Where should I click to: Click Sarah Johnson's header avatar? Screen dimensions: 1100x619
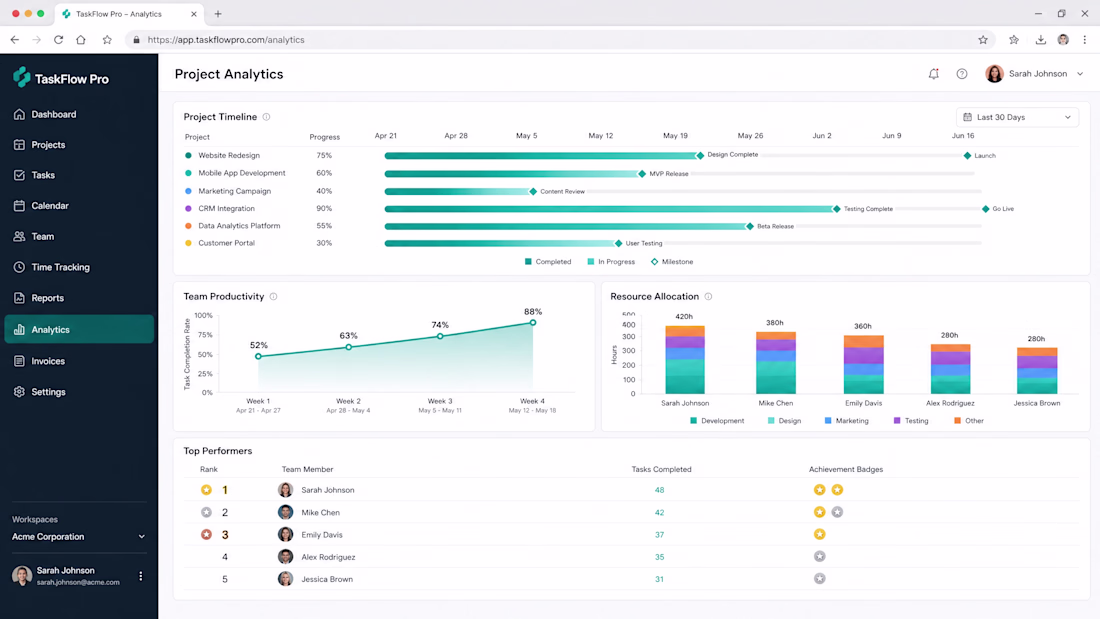[994, 74]
